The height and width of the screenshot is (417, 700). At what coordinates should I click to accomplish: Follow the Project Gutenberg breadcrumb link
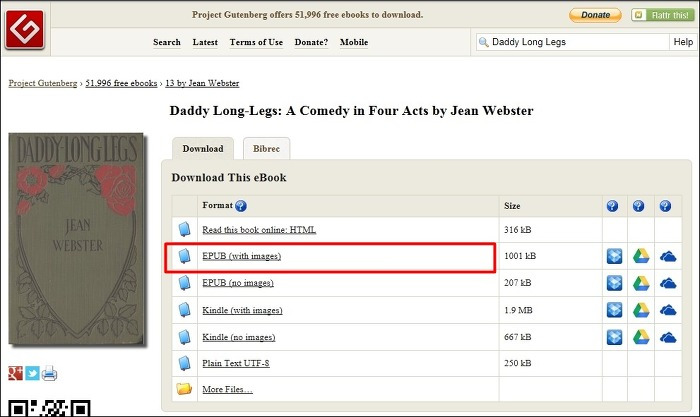point(43,83)
